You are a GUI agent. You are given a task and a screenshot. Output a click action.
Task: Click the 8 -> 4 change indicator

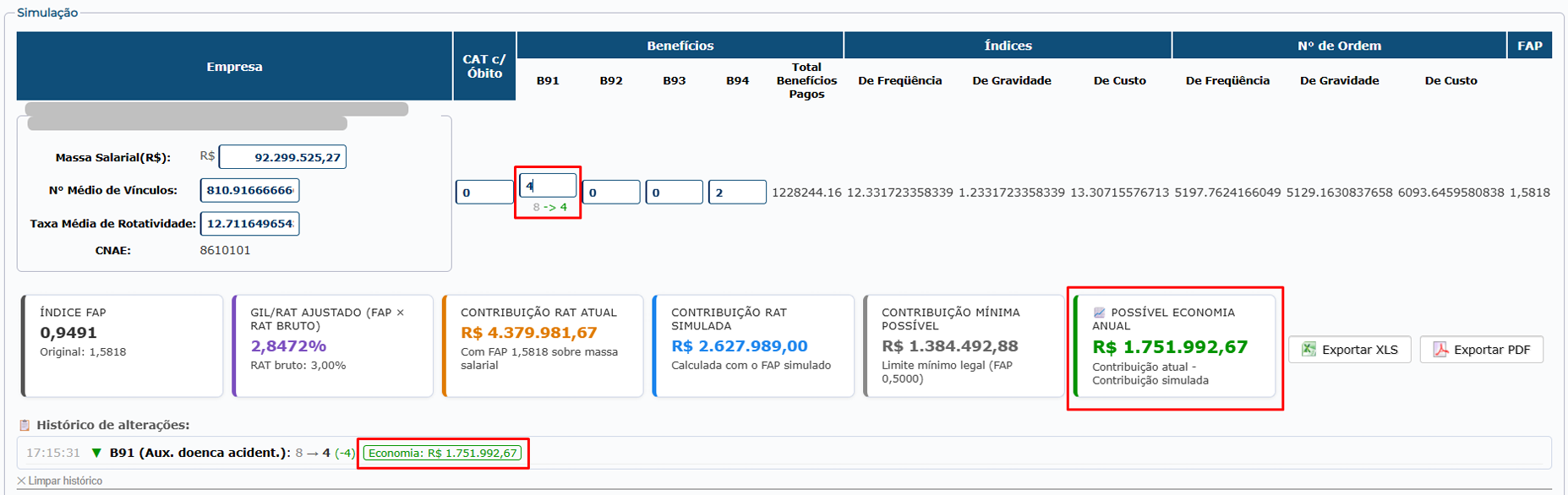pyautogui.click(x=549, y=207)
